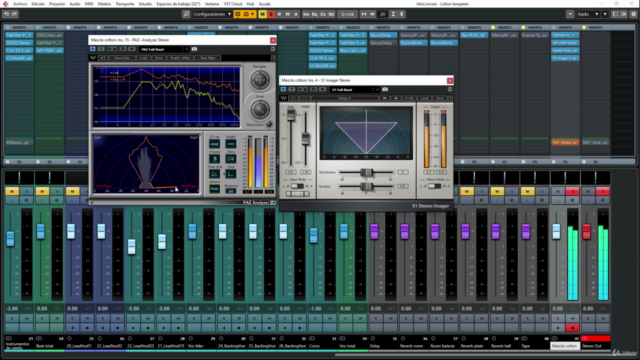Viewport: 640px width, 360px height.
Task: Toggle the Ins bypass button in toolbar
Action: click(x=306, y=14)
